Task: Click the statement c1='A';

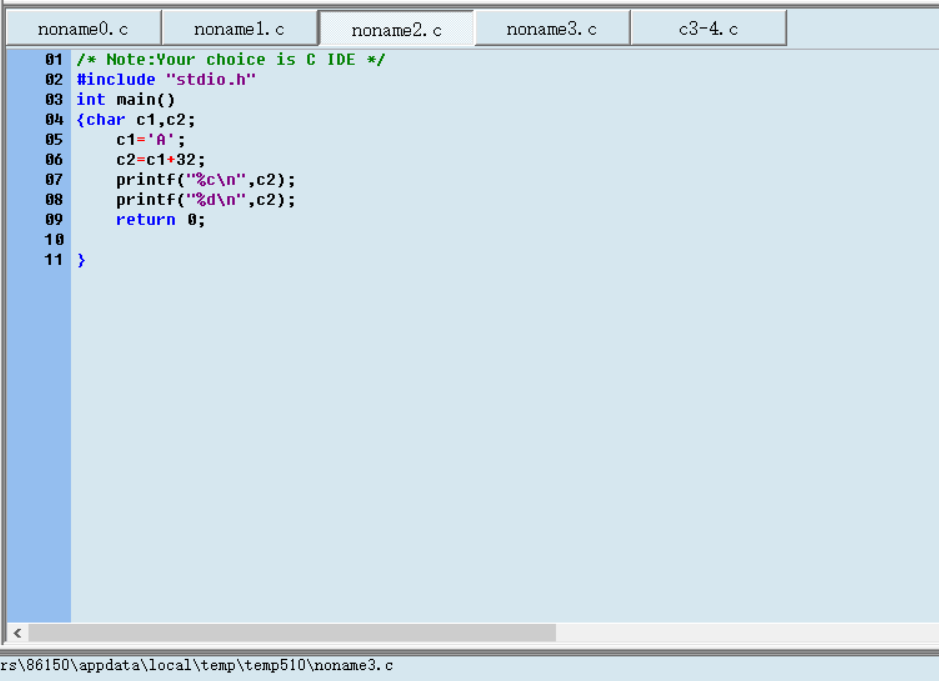Action: click(151, 140)
